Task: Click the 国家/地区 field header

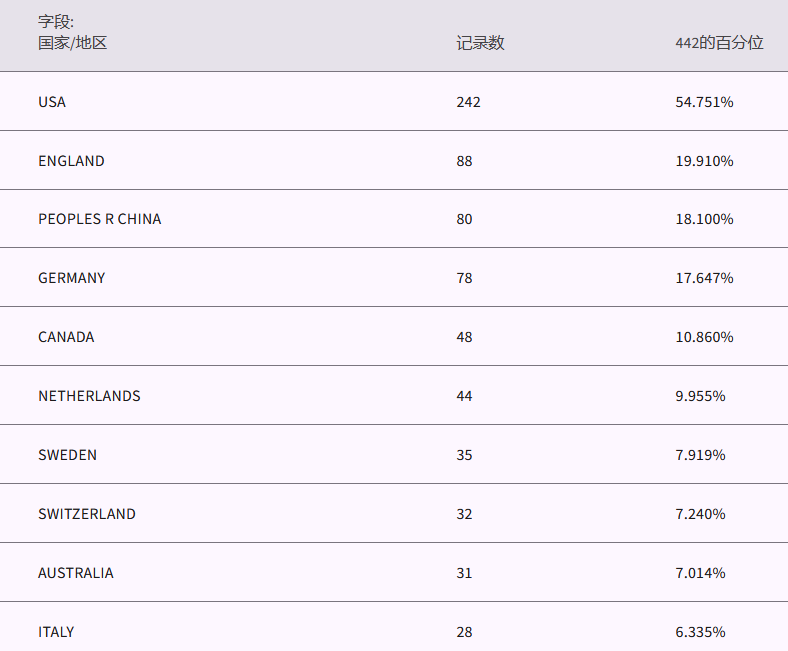Action: [72, 43]
